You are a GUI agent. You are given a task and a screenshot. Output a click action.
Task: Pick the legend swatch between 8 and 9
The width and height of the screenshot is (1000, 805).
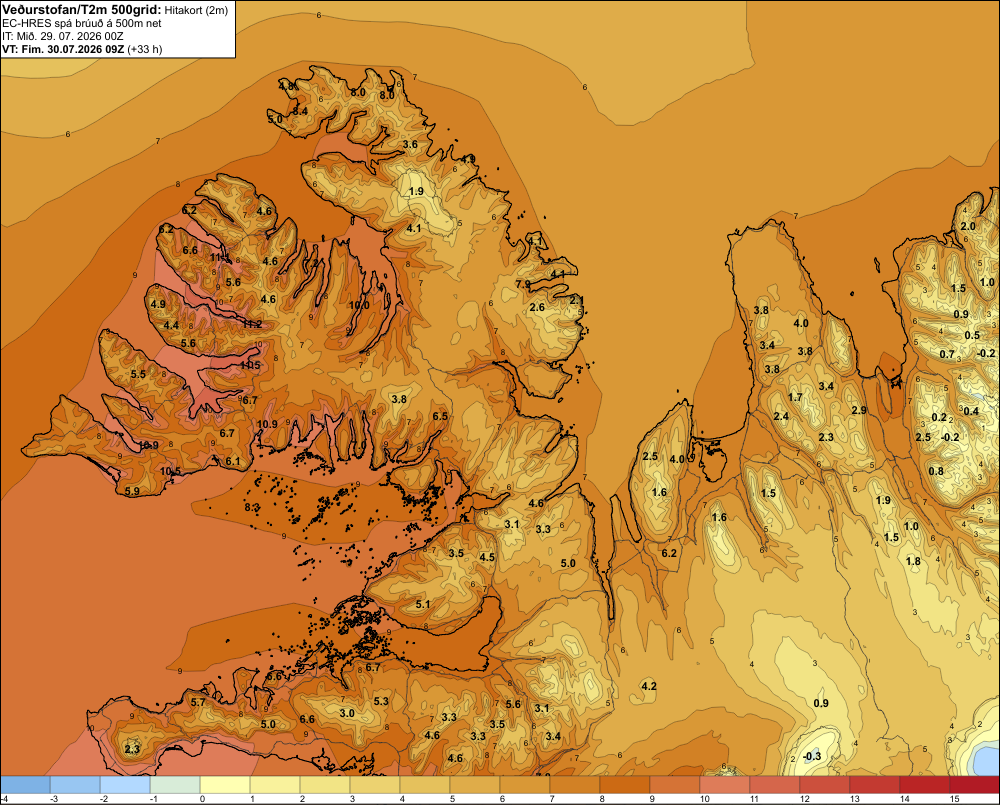(x=625, y=784)
